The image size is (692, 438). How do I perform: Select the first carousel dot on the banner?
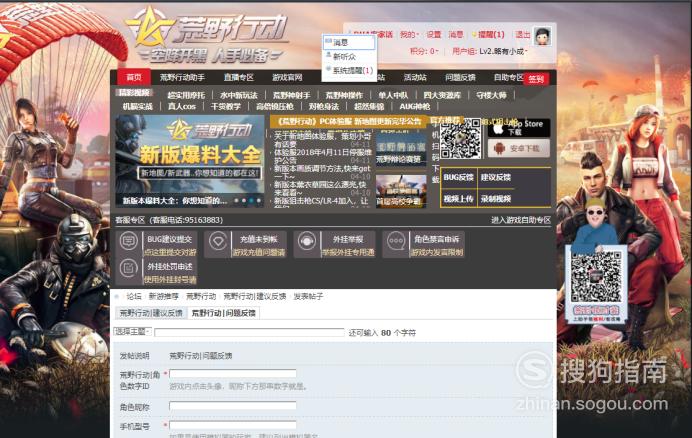[237, 200]
